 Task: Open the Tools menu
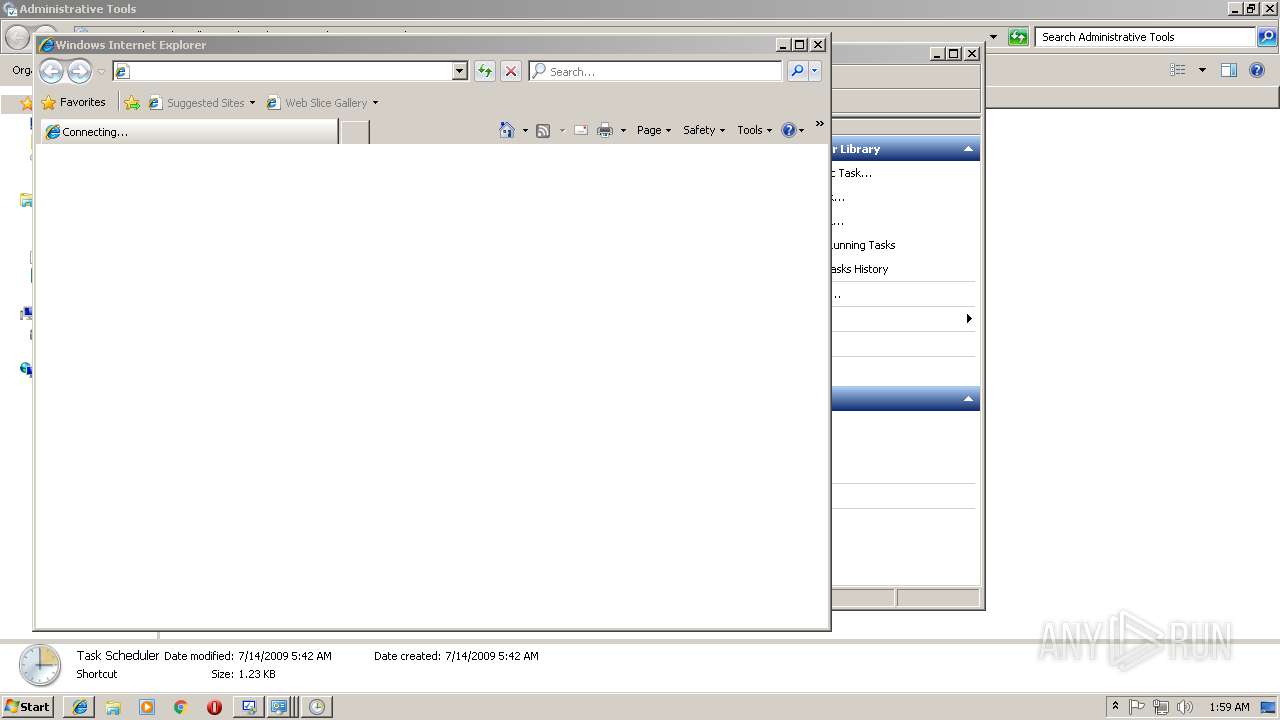click(755, 130)
